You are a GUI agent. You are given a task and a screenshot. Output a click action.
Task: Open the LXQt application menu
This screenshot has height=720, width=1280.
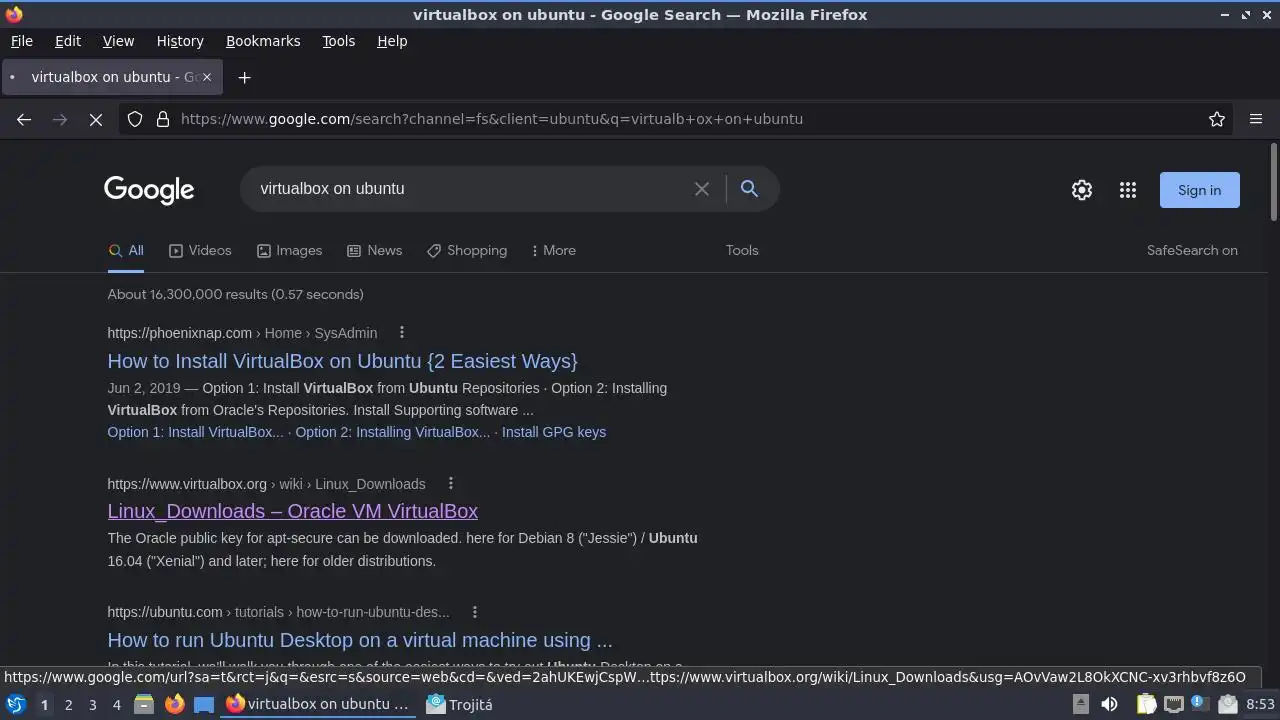16,704
